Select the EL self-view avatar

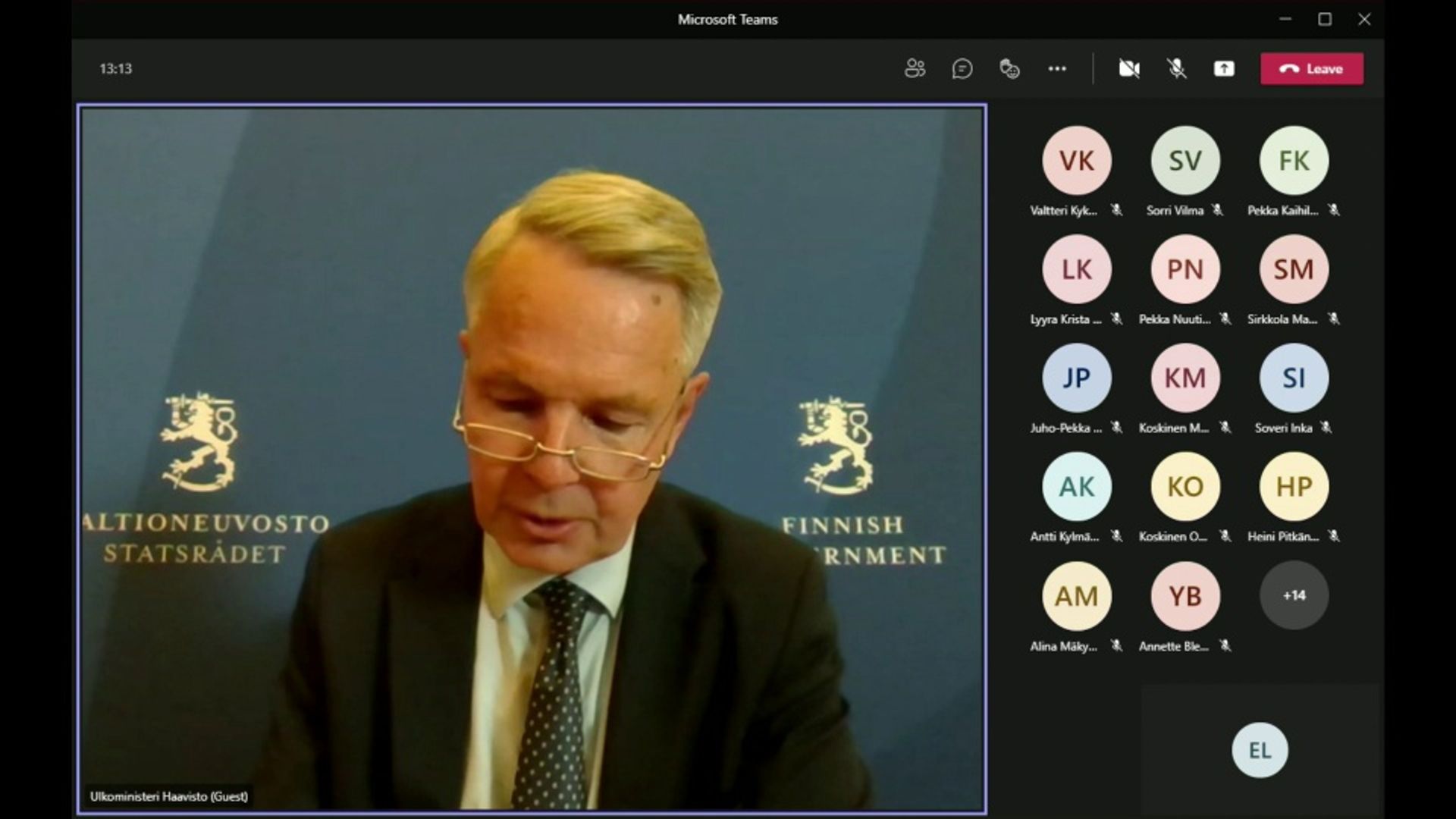pos(1260,750)
